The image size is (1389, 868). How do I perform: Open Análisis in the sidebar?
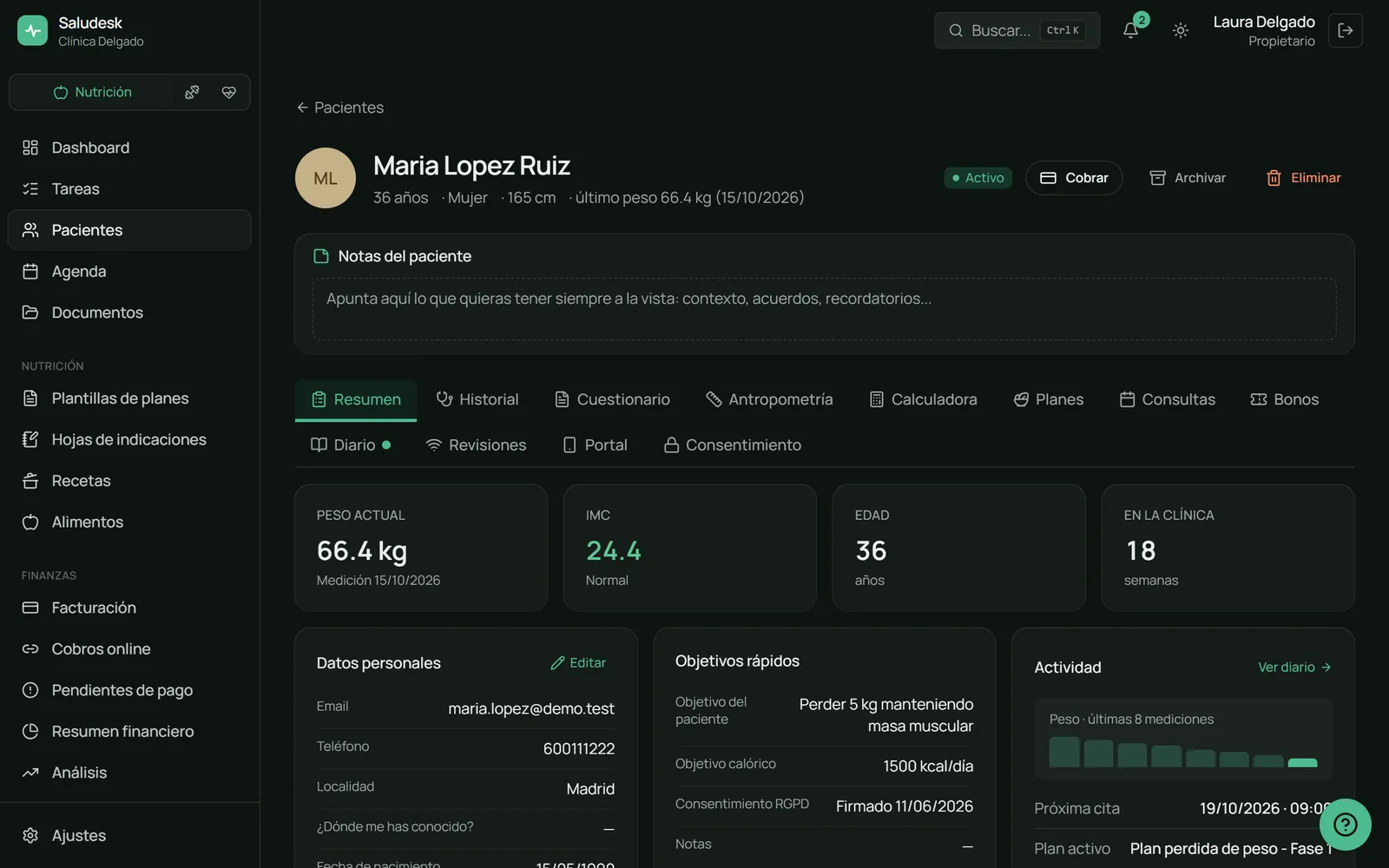pos(129,773)
